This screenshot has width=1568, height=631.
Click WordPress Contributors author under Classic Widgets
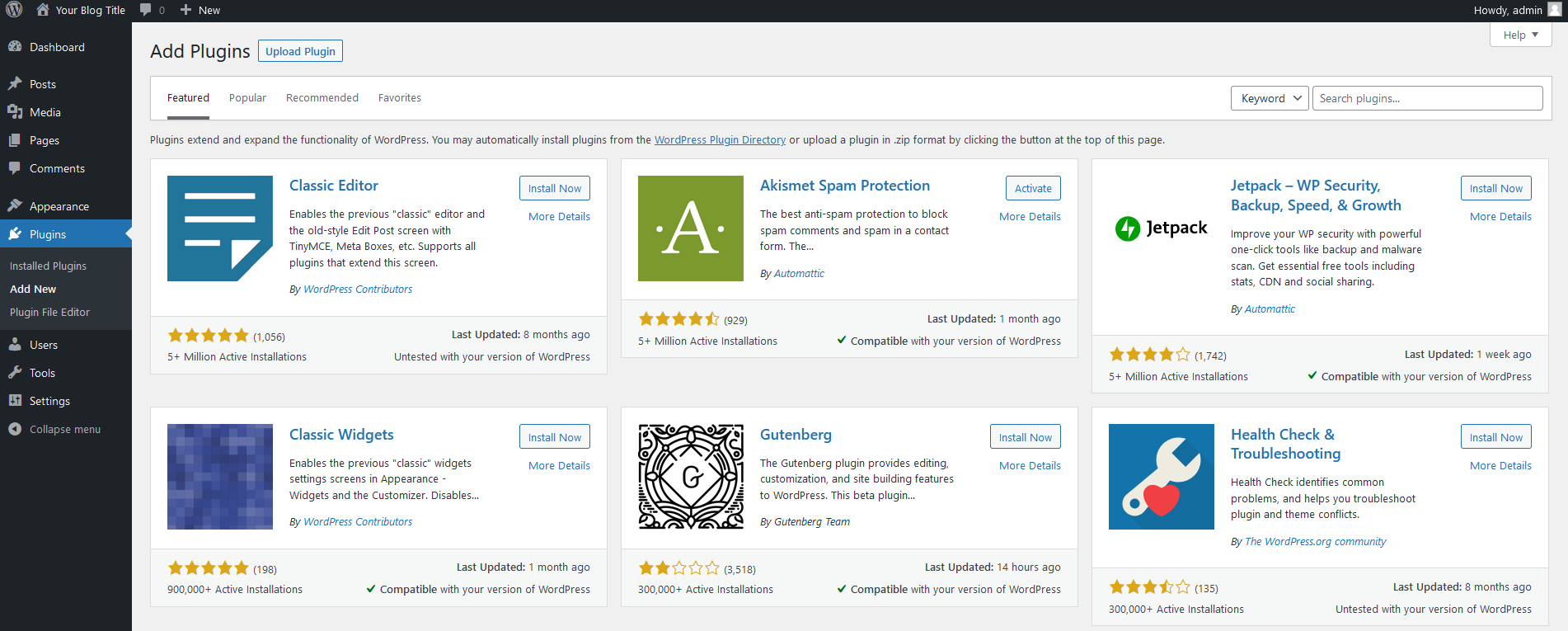click(358, 521)
